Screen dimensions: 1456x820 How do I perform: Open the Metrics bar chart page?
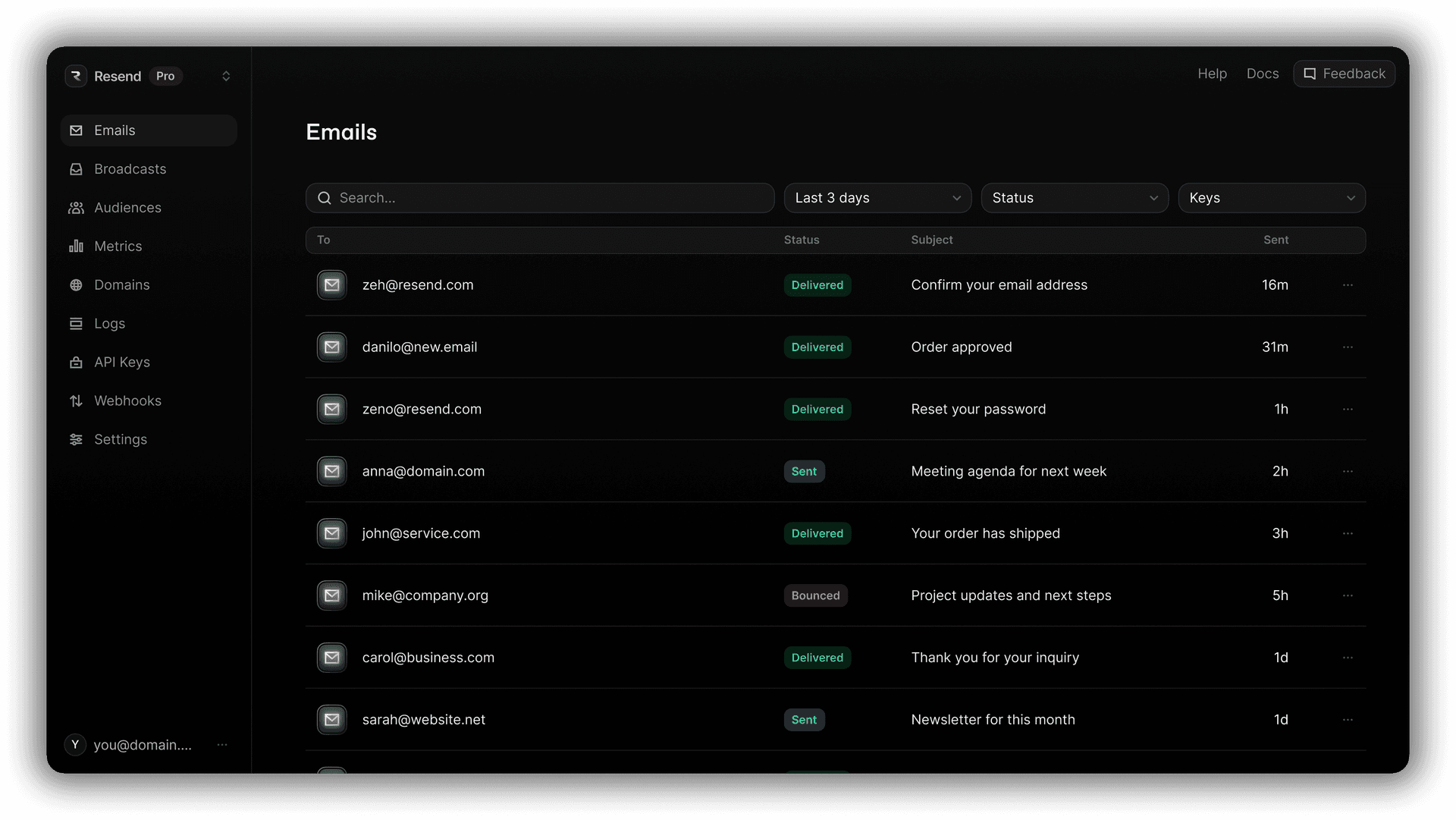coord(118,247)
